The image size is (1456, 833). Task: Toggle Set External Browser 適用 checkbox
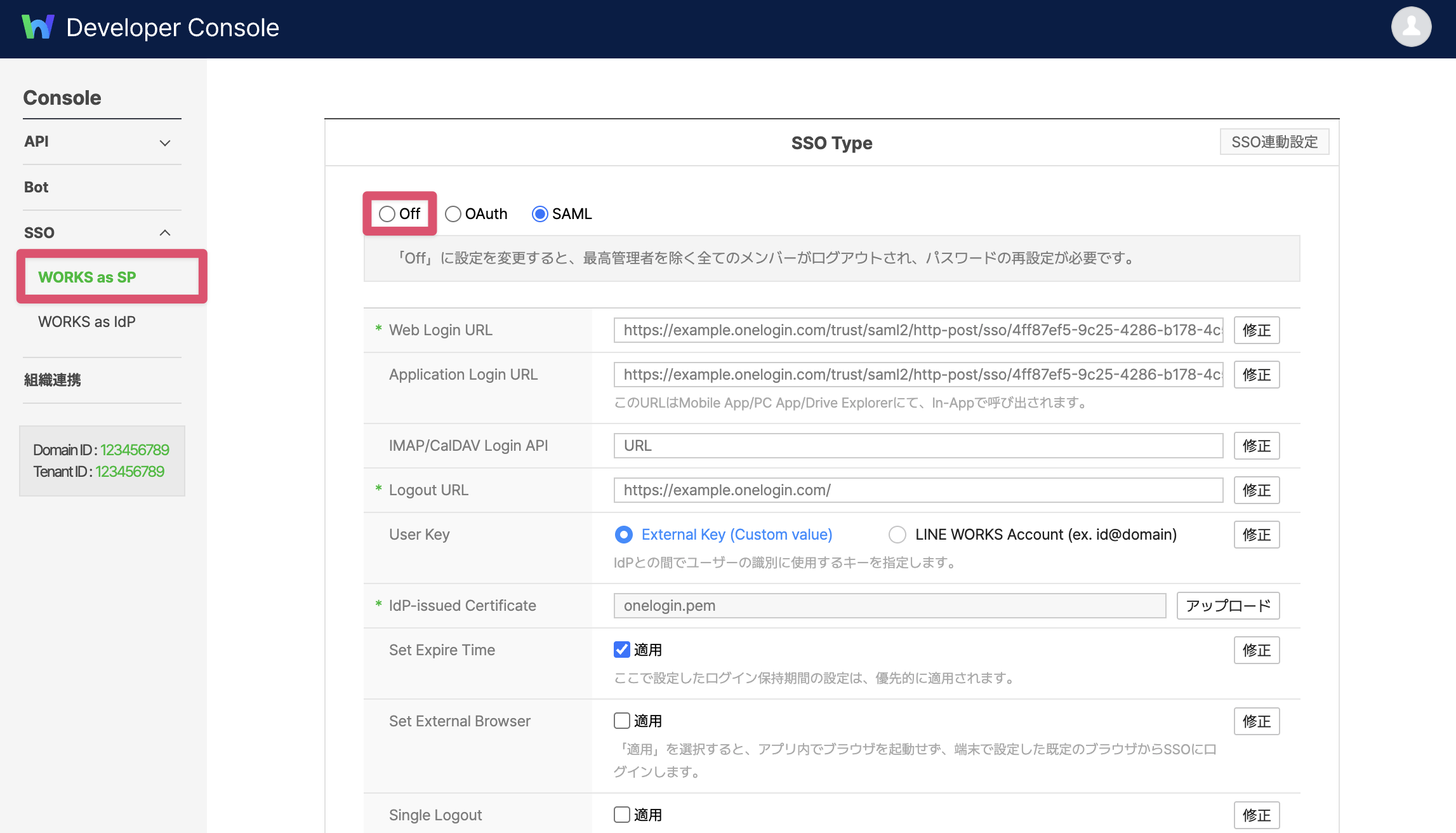point(622,721)
